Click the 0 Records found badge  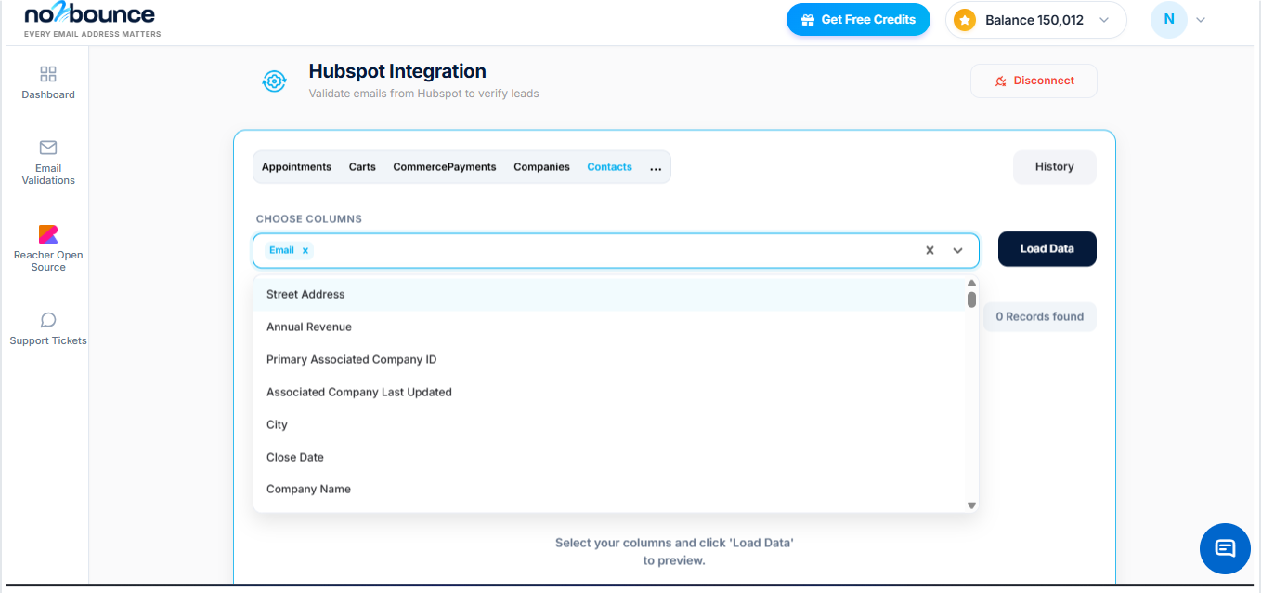pos(1040,317)
